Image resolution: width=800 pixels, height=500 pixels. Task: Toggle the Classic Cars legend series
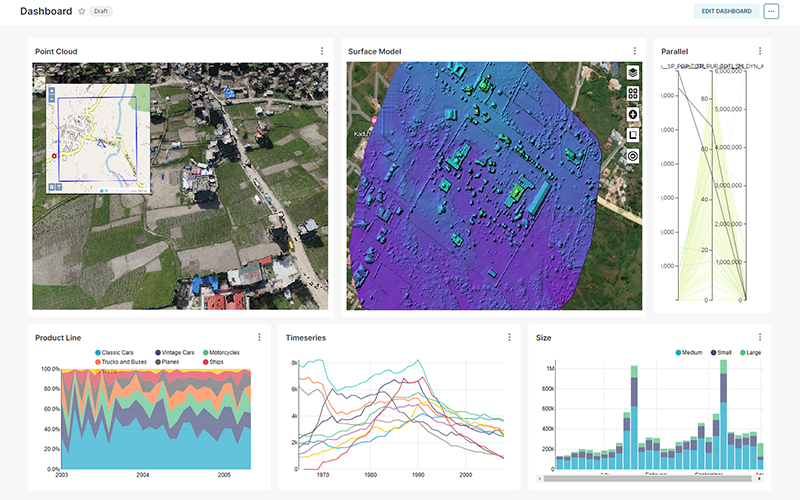[114, 353]
